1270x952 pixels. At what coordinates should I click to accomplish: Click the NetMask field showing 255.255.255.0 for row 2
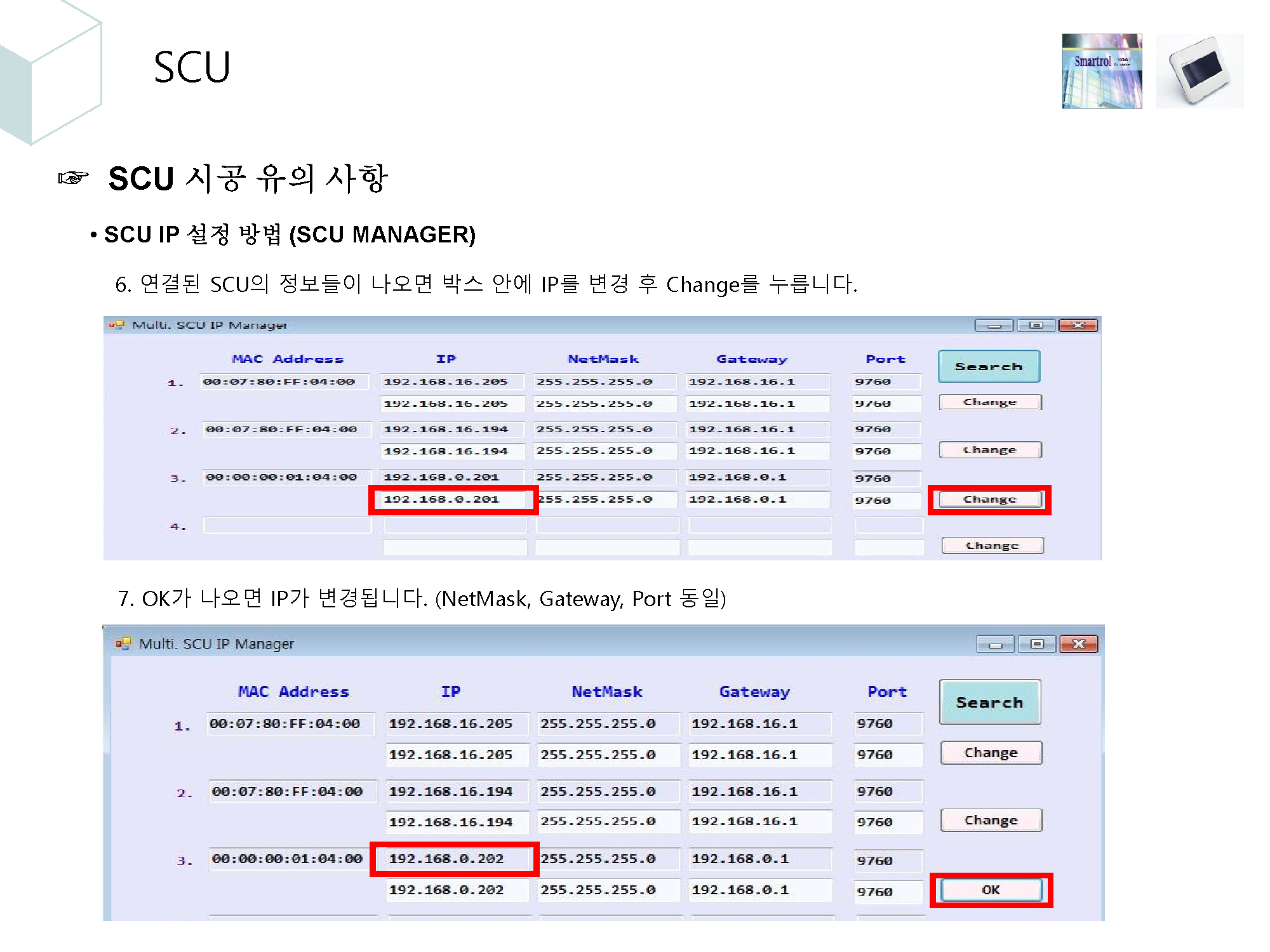tap(607, 429)
